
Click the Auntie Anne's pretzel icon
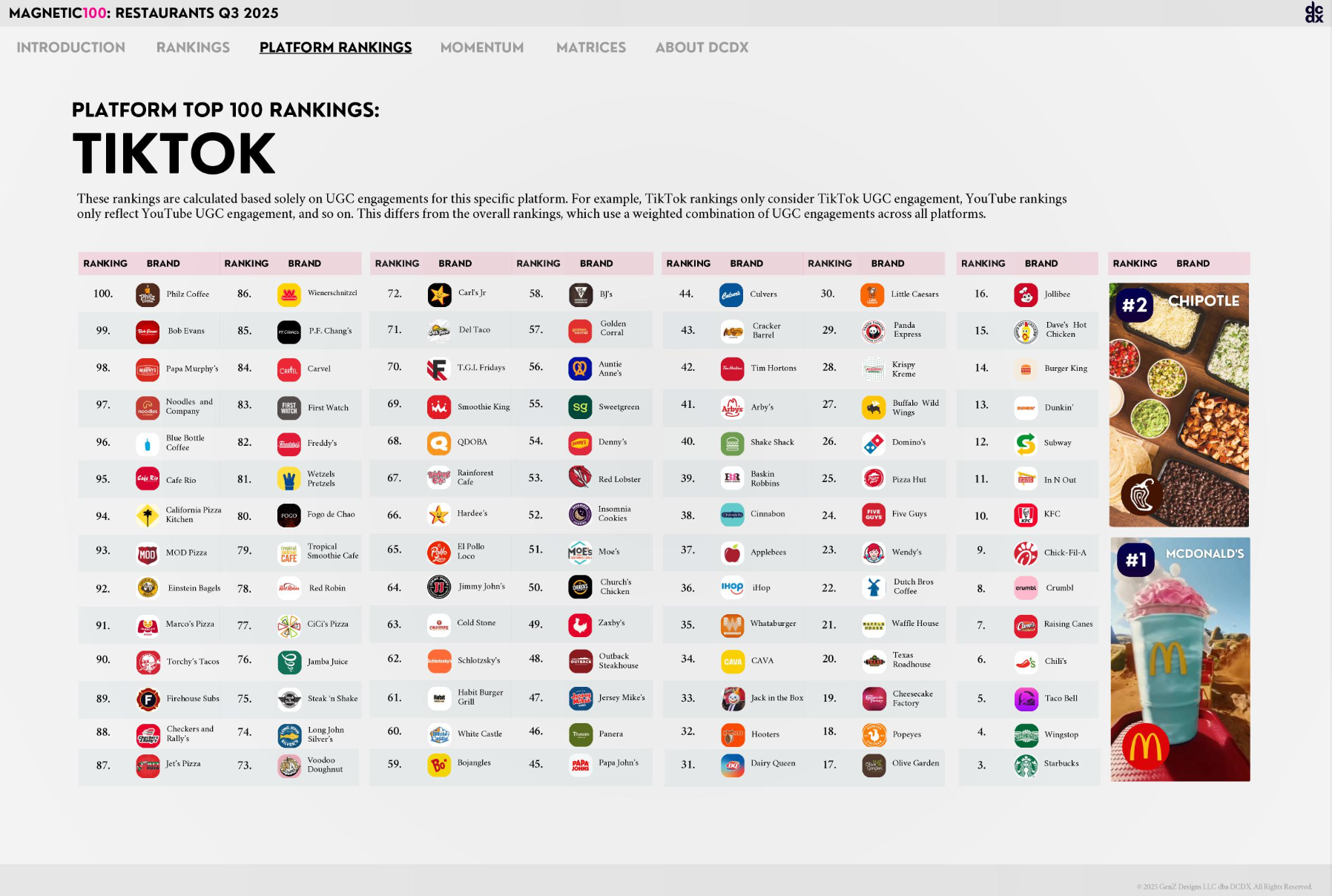point(580,368)
